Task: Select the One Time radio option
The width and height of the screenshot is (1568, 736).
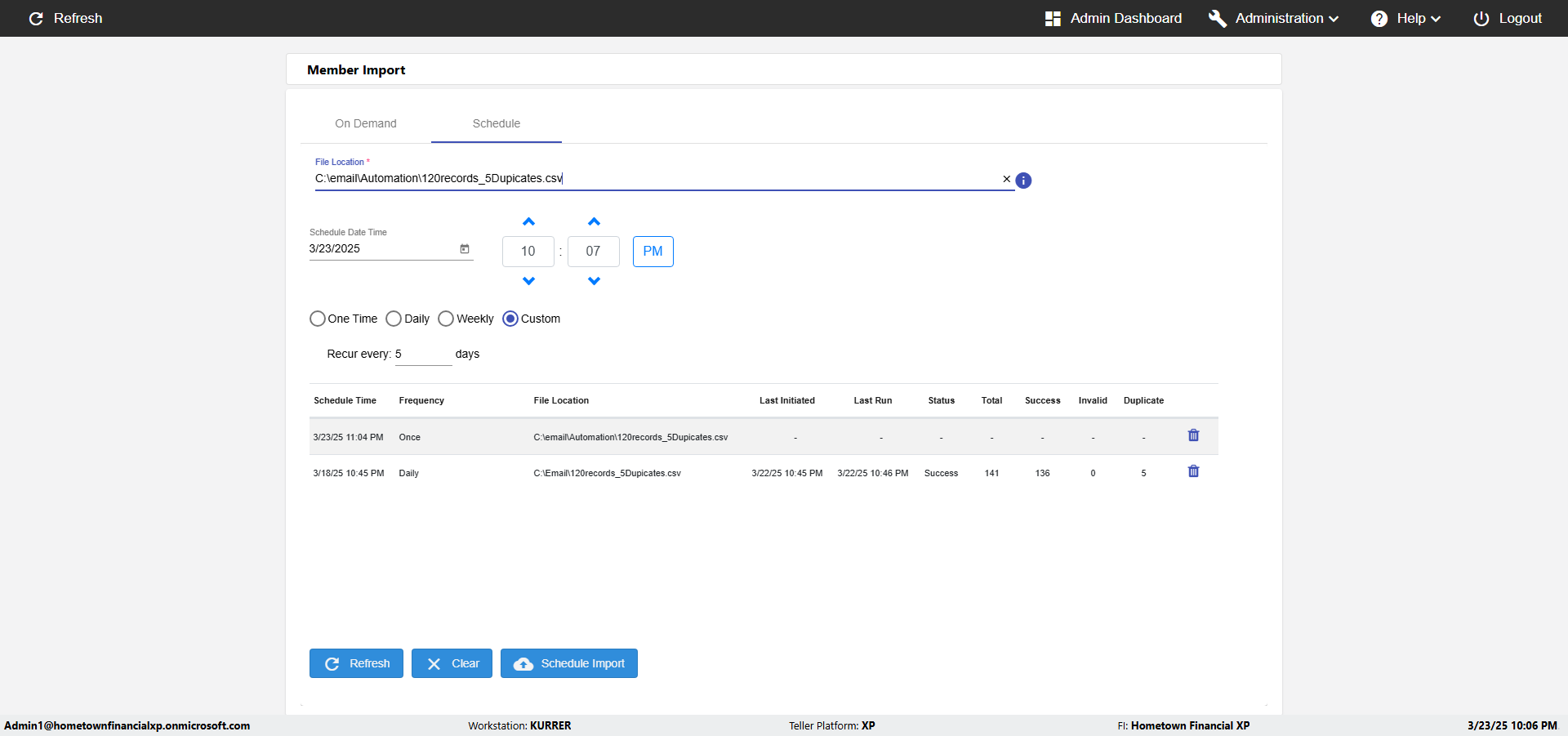Action: point(318,319)
